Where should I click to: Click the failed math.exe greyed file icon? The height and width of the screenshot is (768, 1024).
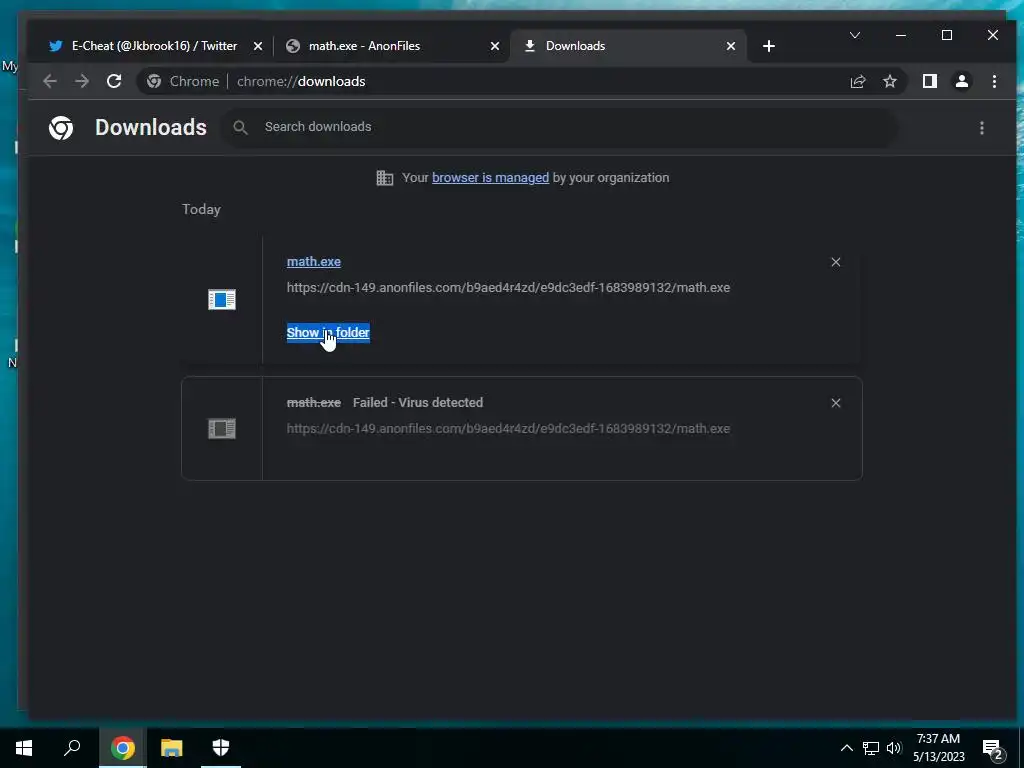click(222, 429)
